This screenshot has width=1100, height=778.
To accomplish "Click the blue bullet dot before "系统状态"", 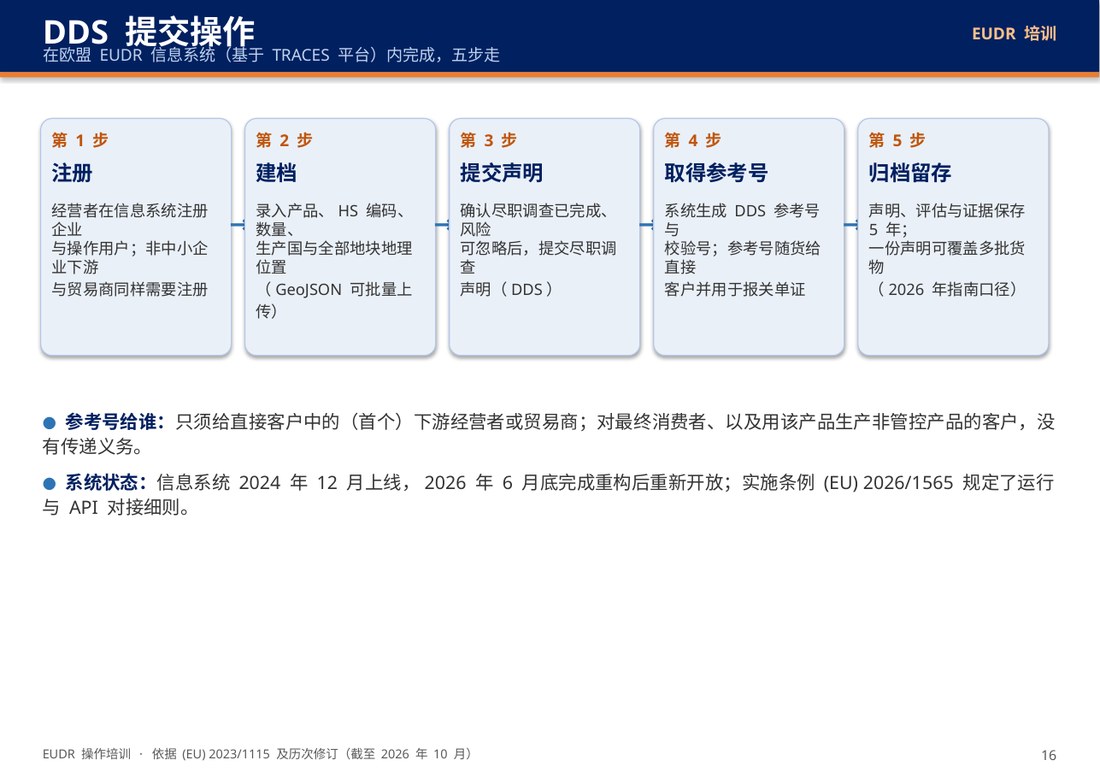I will [x=49, y=483].
